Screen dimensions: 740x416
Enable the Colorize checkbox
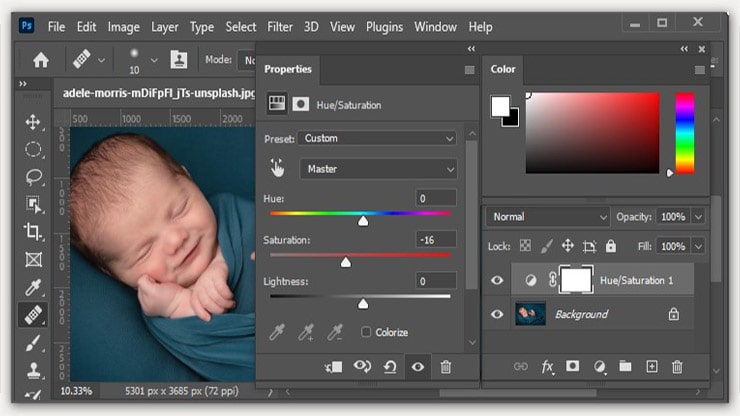[366, 332]
